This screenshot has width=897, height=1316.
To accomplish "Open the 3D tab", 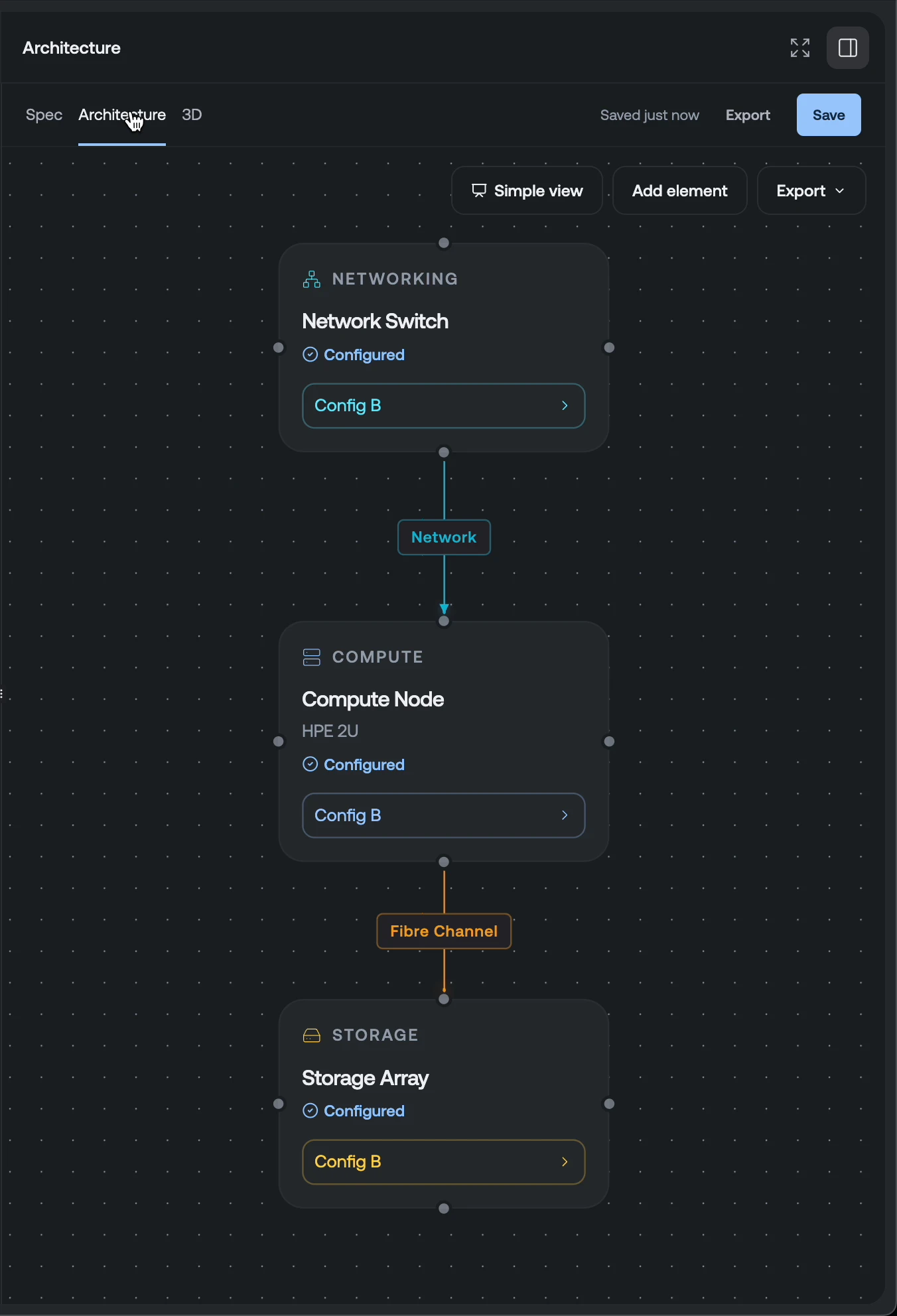I will point(192,115).
